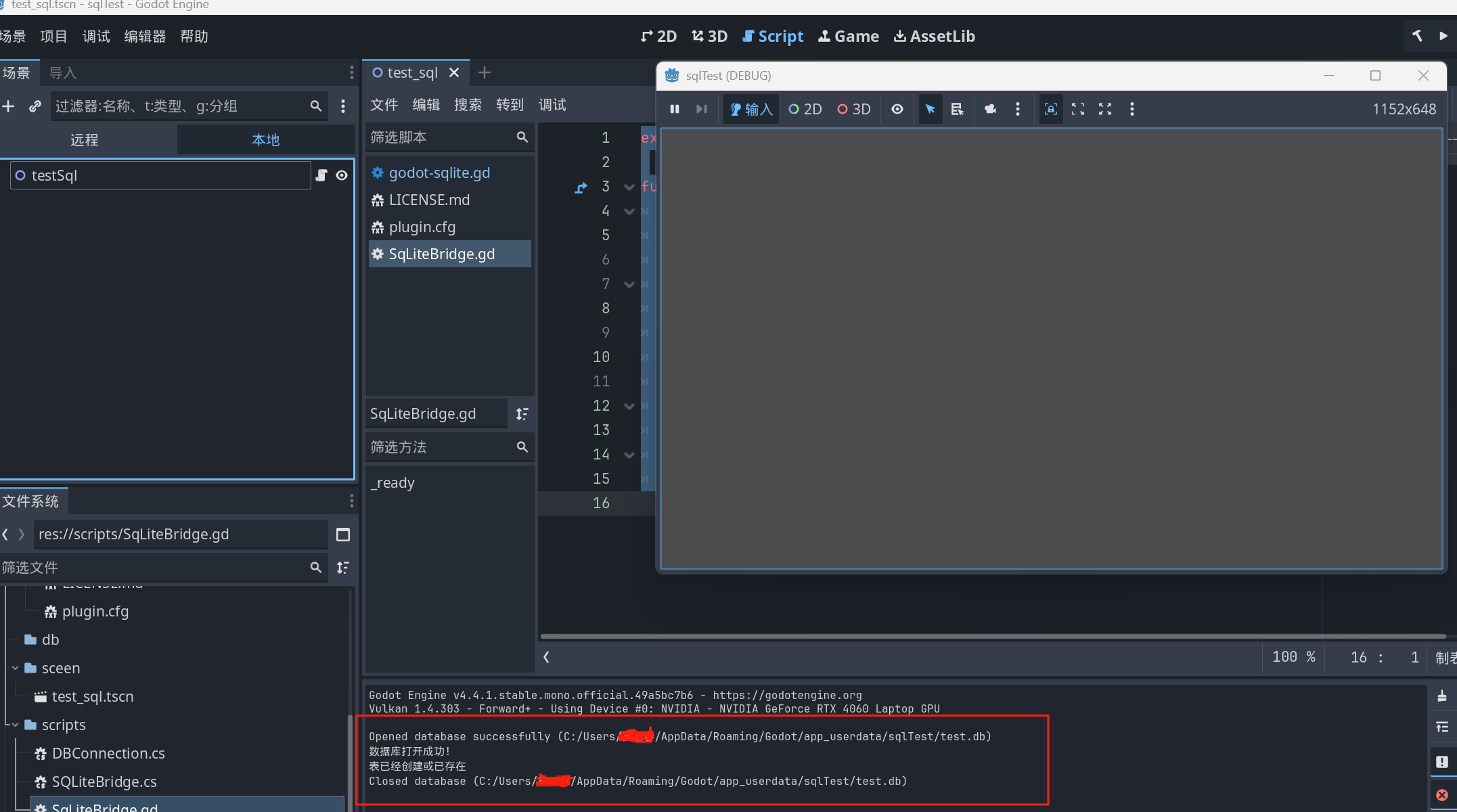Run the project with the play icon

[1443, 37]
